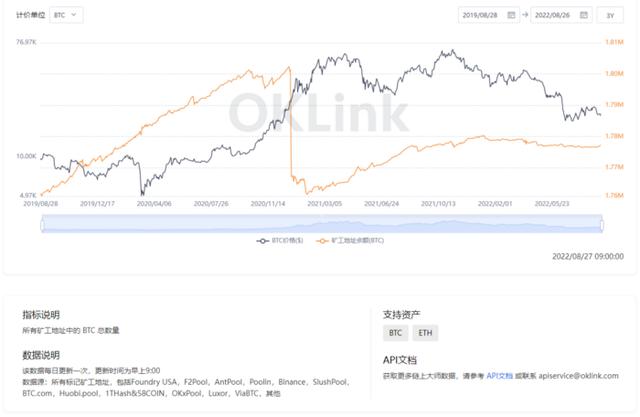The width and height of the screenshot is (640, 417).
Task: Click the left handle of range slider
Action: 42,224
